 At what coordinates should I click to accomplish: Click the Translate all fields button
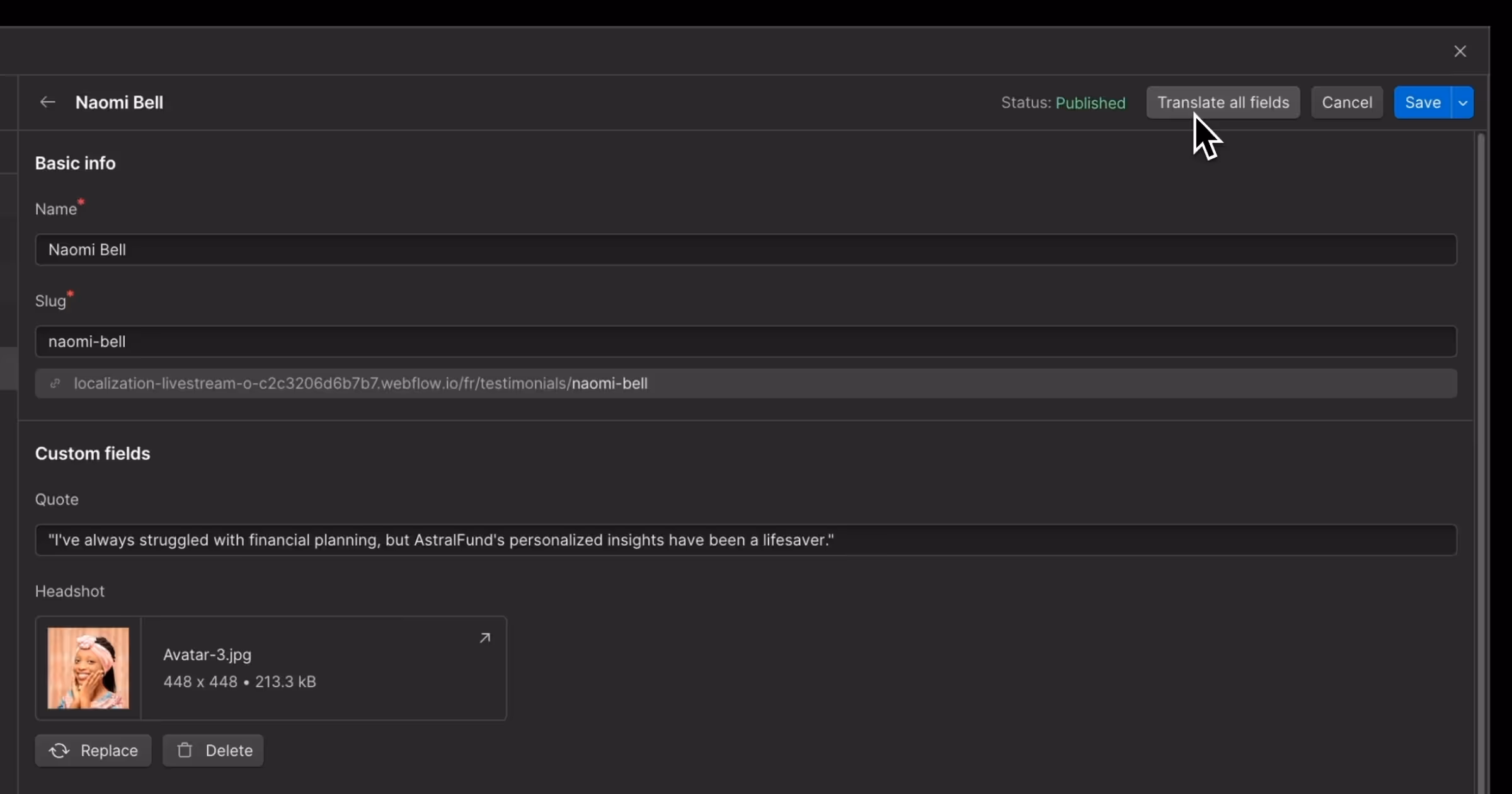click(x=1222, y=102)
